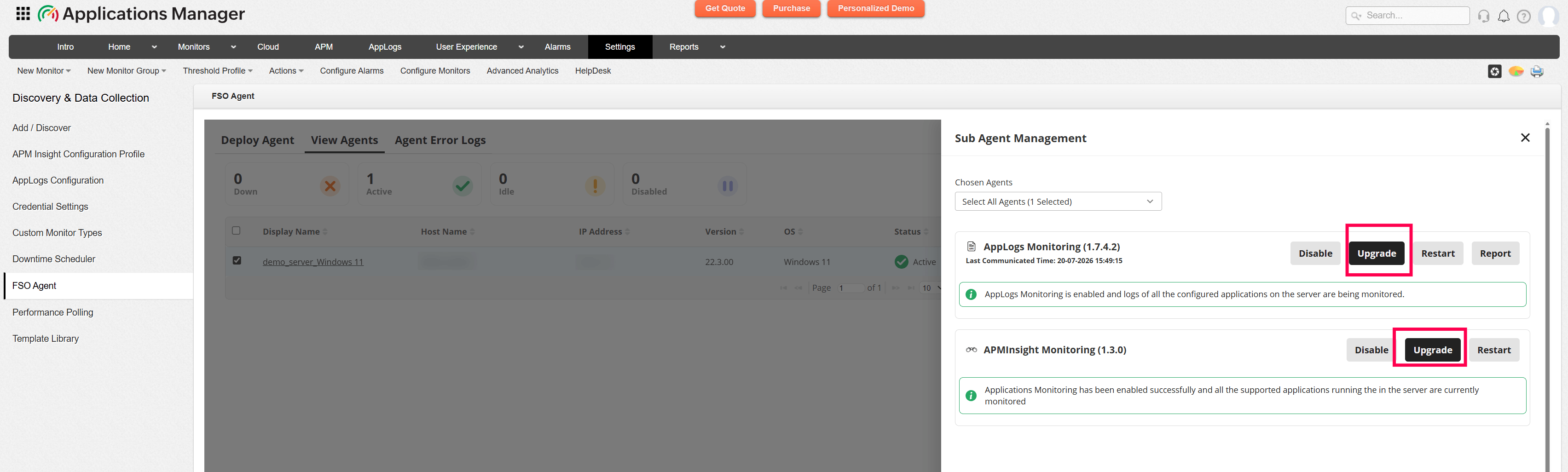Click the AppLogs Monitoring document icon
Screen dimensions: 1568x472
click(x=972, y=246)
